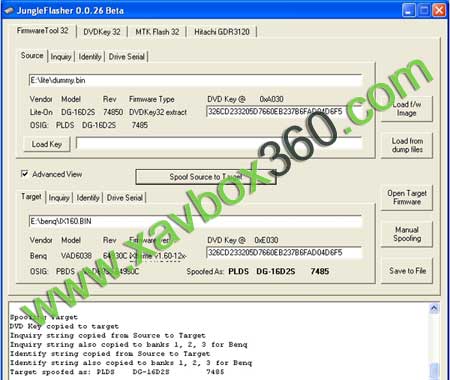The image size is (450, 380).
Task: Click the target path field E:\benq\IX160.BIN
Action: (195, 221)
